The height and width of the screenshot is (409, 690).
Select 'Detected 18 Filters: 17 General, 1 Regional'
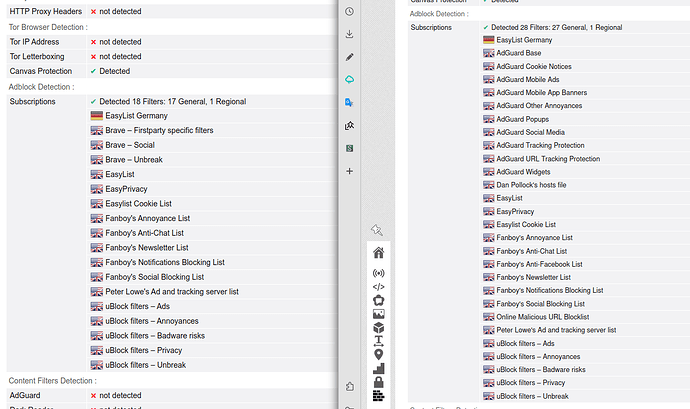click(x=172, y=102)
